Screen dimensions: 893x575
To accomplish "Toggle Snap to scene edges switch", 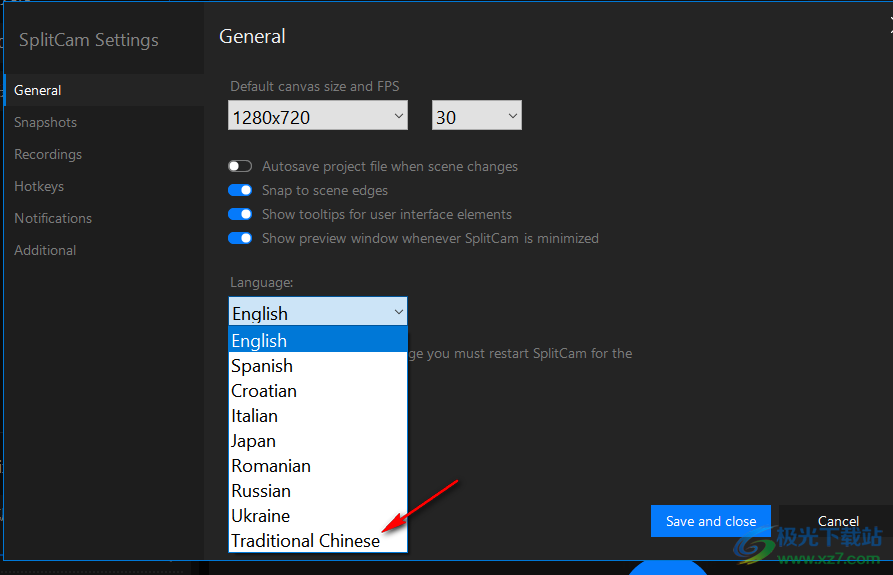I will pos(240,190).
